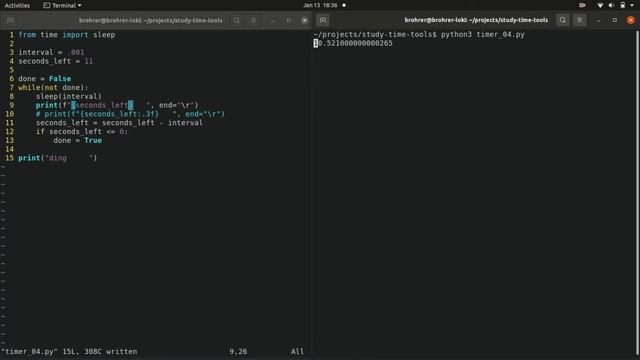Image resolution: width=640 pixels, height=360 pixels.
Task: Click the 'done = True' line
Action: coord(78,140)
